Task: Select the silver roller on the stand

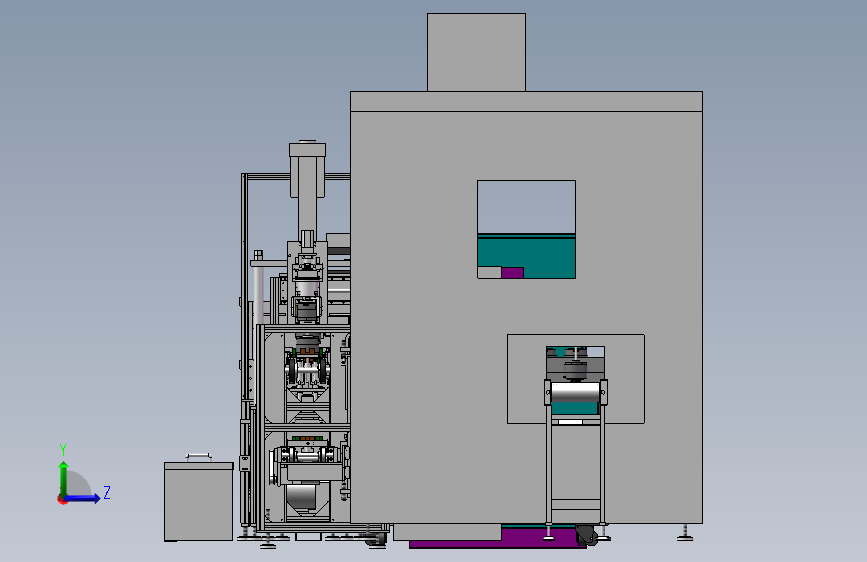Action: [575, 392]
